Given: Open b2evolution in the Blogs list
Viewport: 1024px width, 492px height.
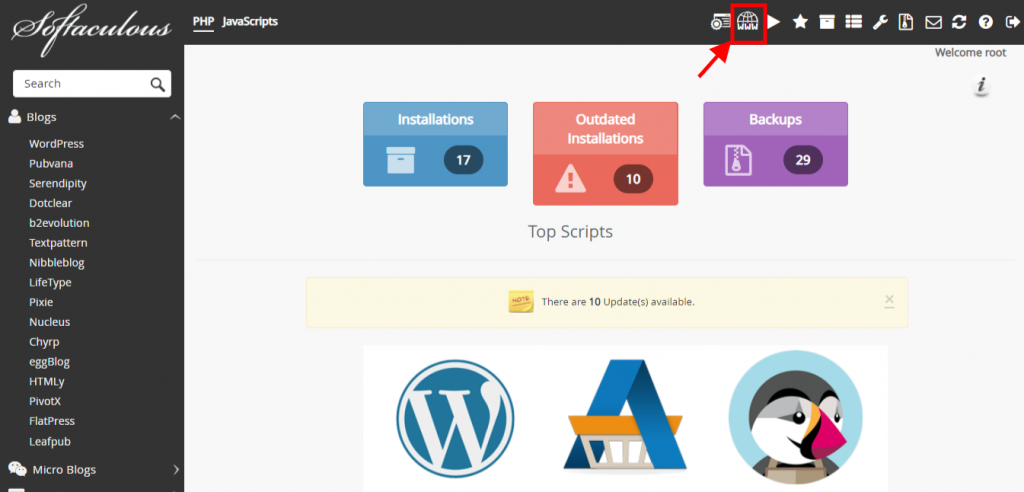Looking at the screenshot, I should [x=59, y=223].
